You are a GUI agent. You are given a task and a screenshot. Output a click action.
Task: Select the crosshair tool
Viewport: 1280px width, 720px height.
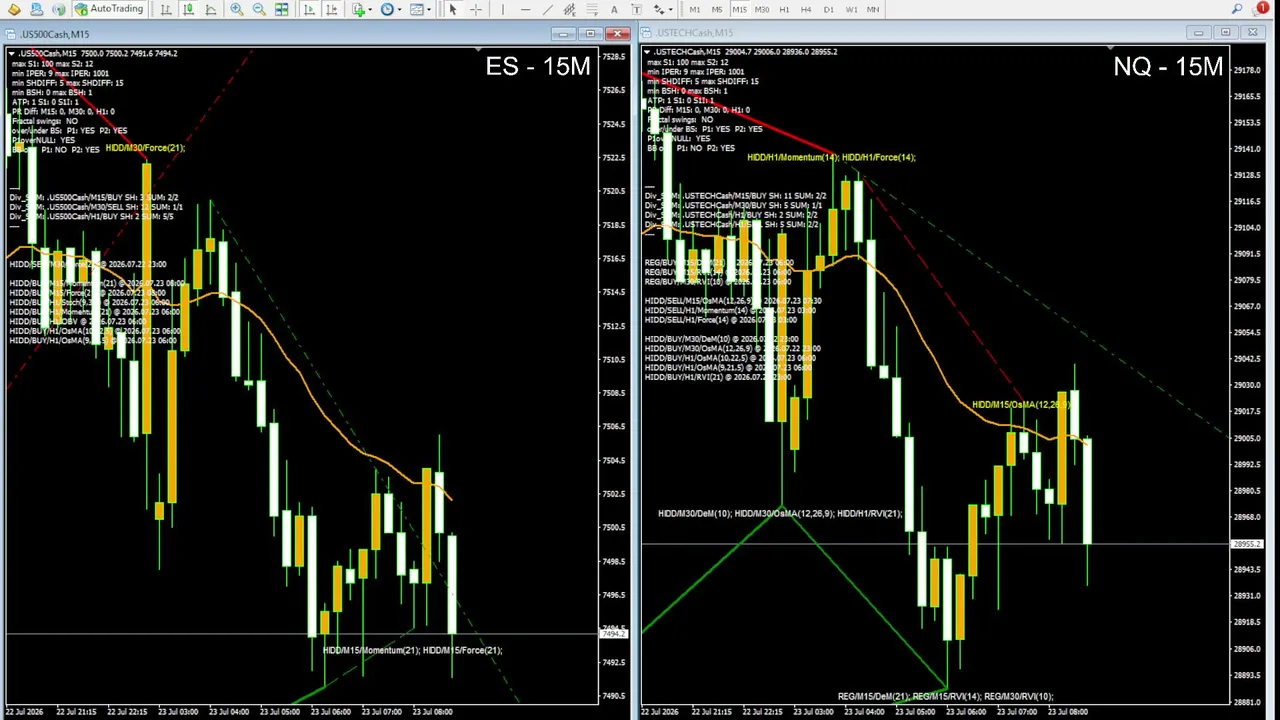click(475, 9)
